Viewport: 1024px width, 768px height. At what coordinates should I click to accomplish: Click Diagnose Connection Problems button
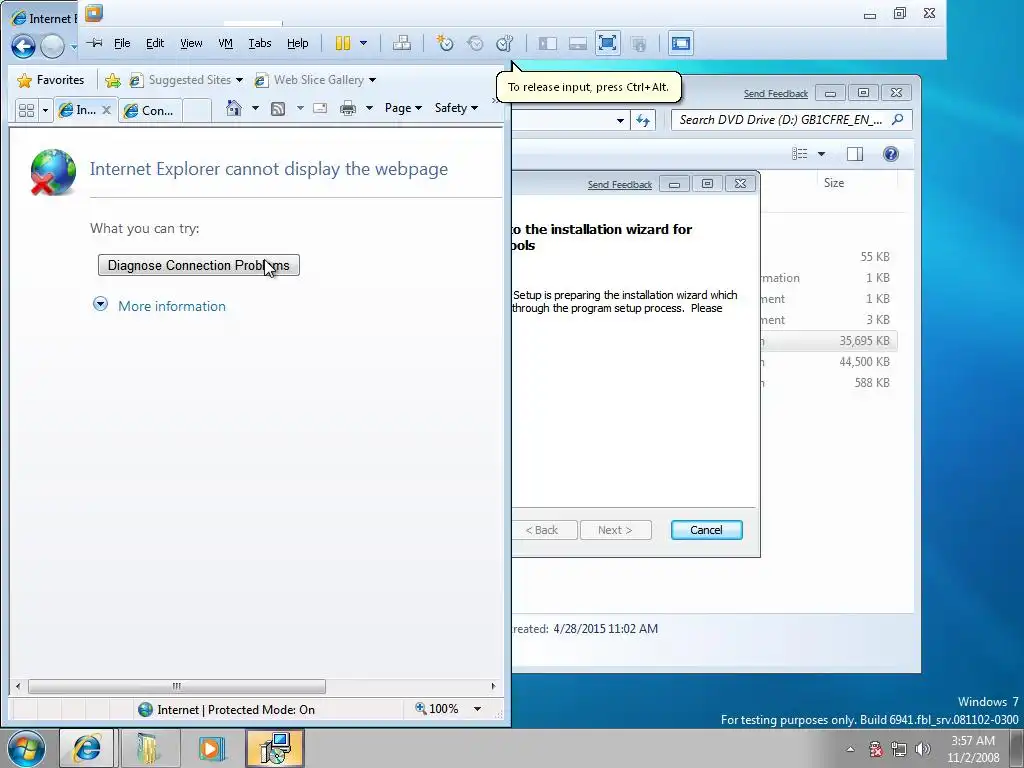click(199, 265)
